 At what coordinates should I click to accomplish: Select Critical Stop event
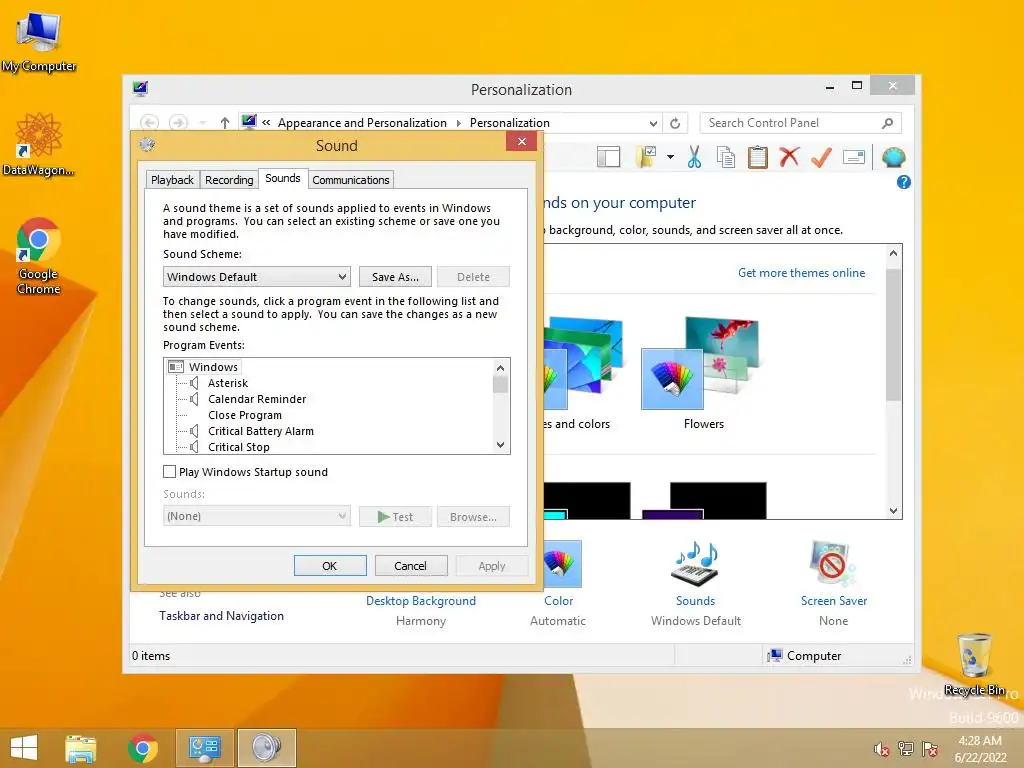click(x=238, y=447)
